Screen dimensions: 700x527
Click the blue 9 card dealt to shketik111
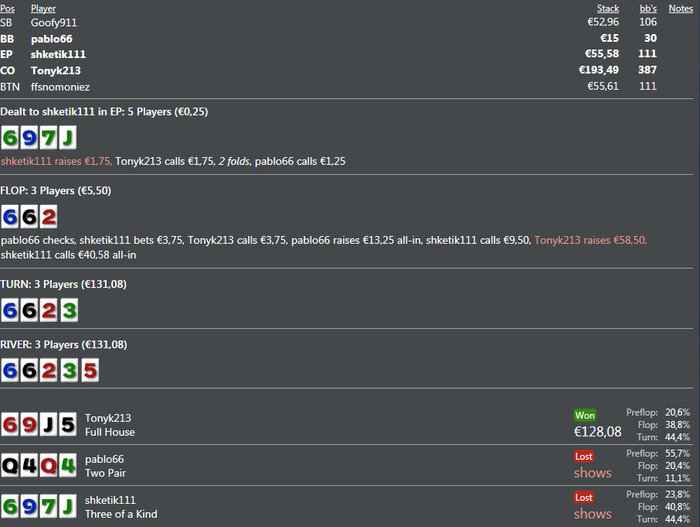point(29,138)
